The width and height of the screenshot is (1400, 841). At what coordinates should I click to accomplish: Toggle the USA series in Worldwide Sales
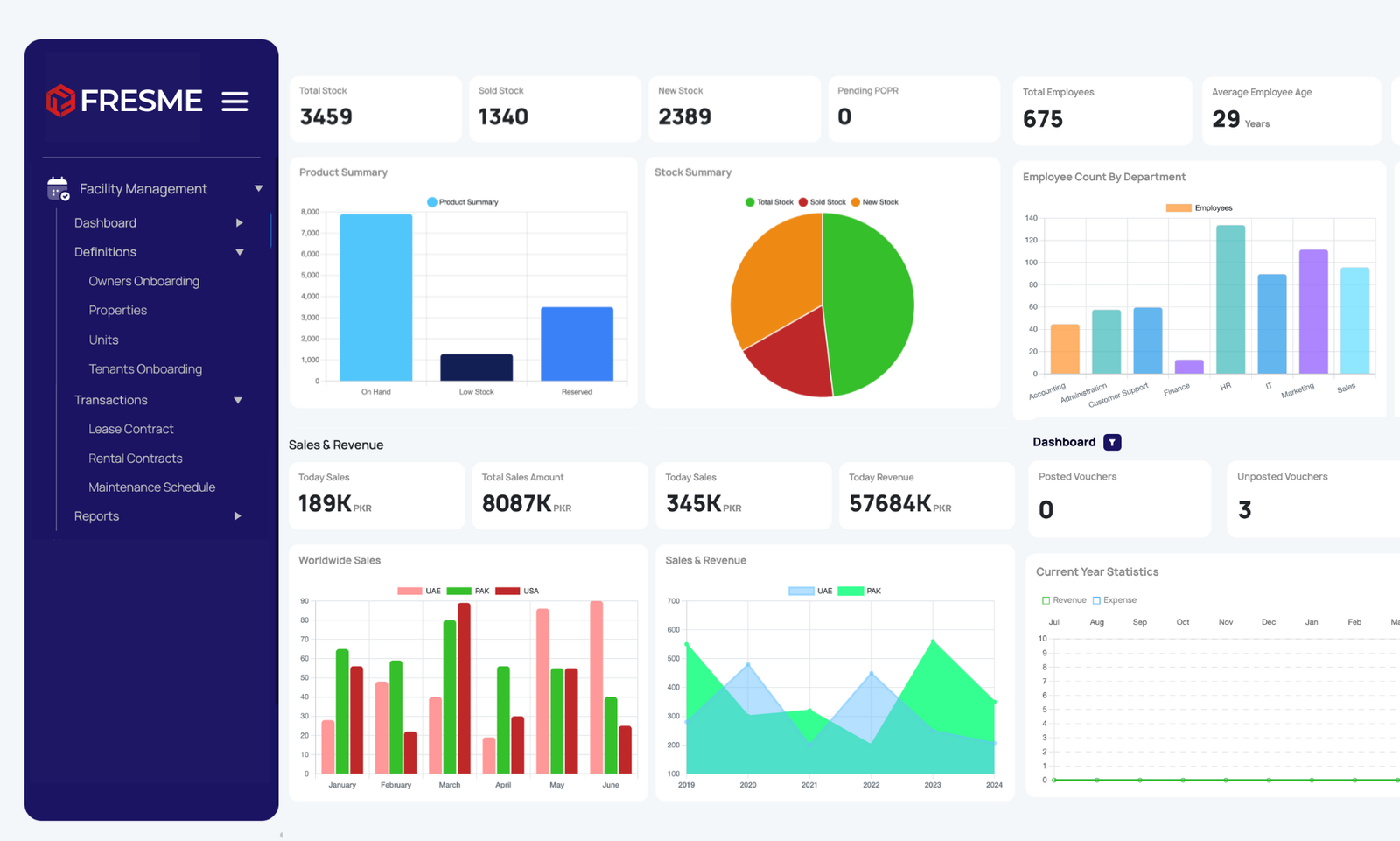tap(507, 592)
